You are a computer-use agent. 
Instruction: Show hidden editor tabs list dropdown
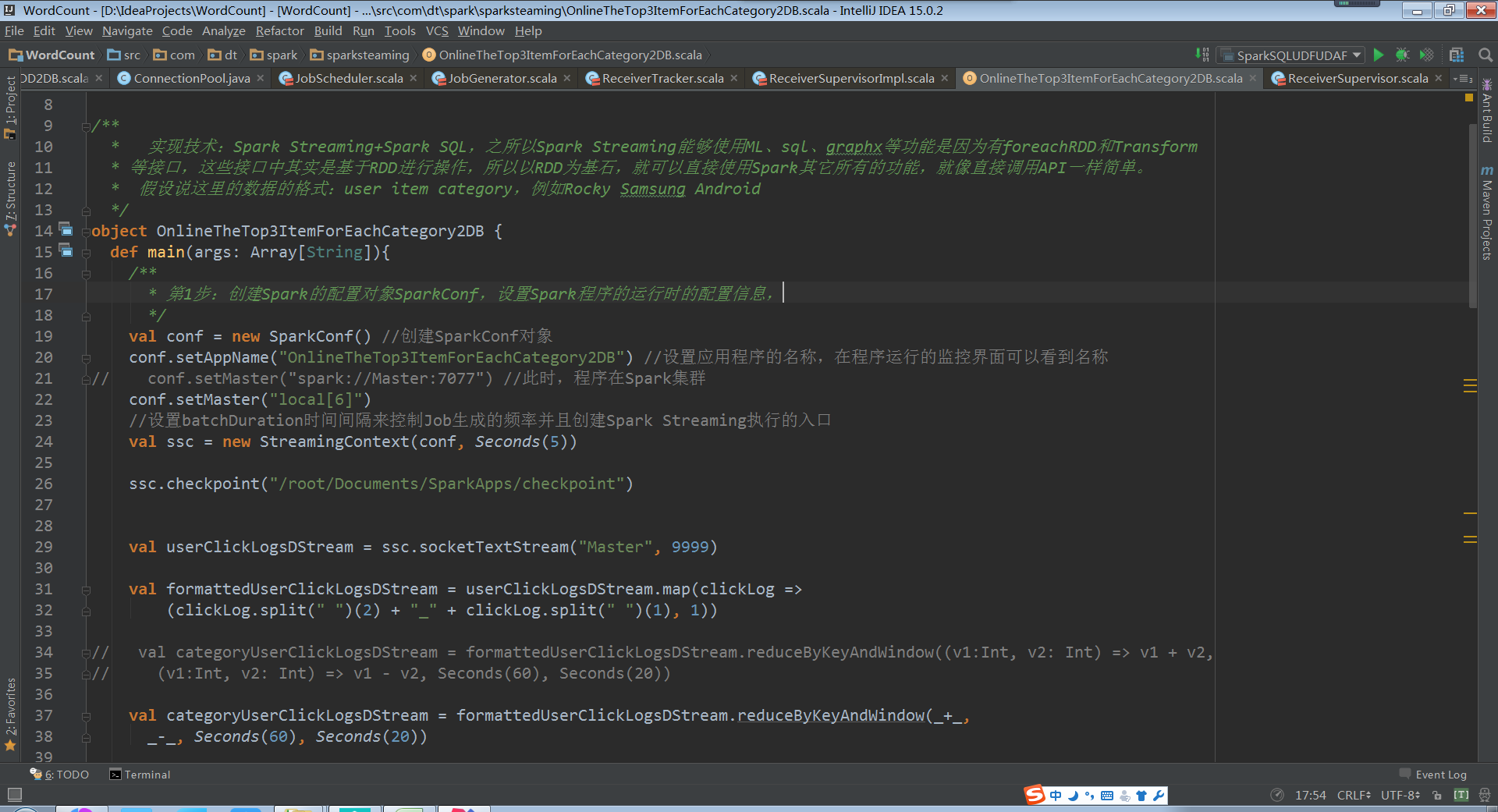(1462, 78)
